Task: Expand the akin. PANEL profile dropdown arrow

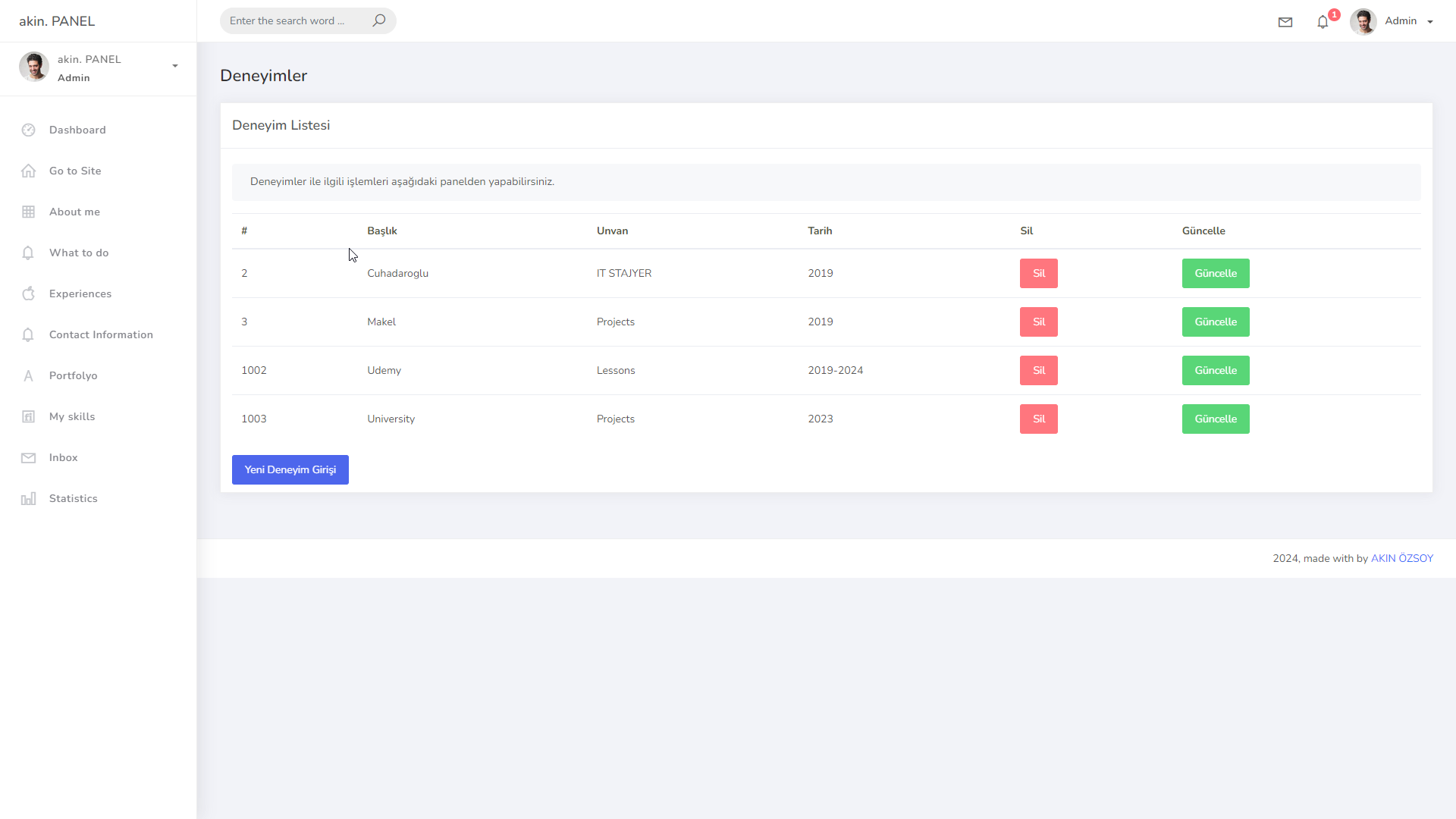Action: coord(175,66)
